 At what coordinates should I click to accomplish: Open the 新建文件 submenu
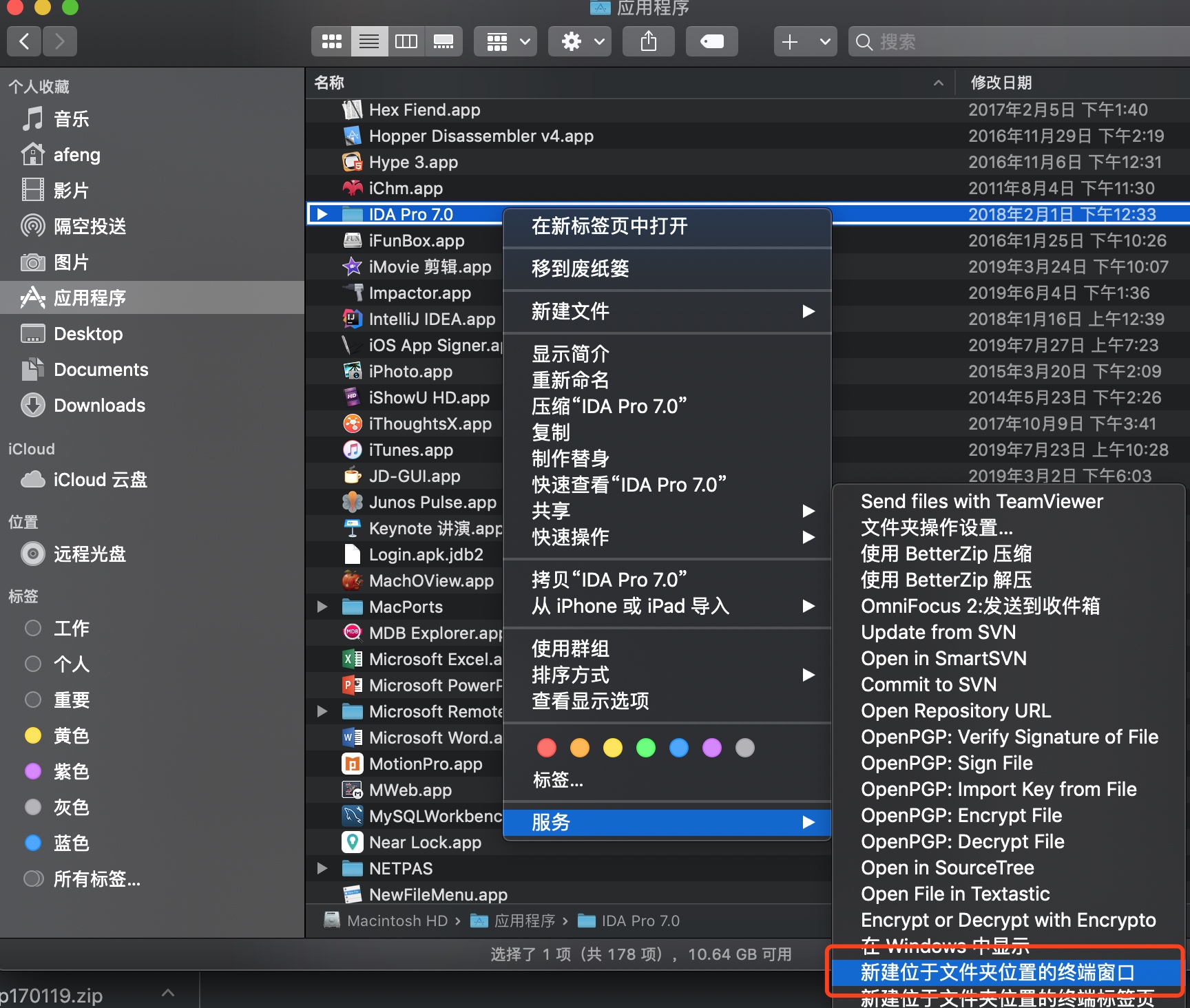tap(667, 311)
